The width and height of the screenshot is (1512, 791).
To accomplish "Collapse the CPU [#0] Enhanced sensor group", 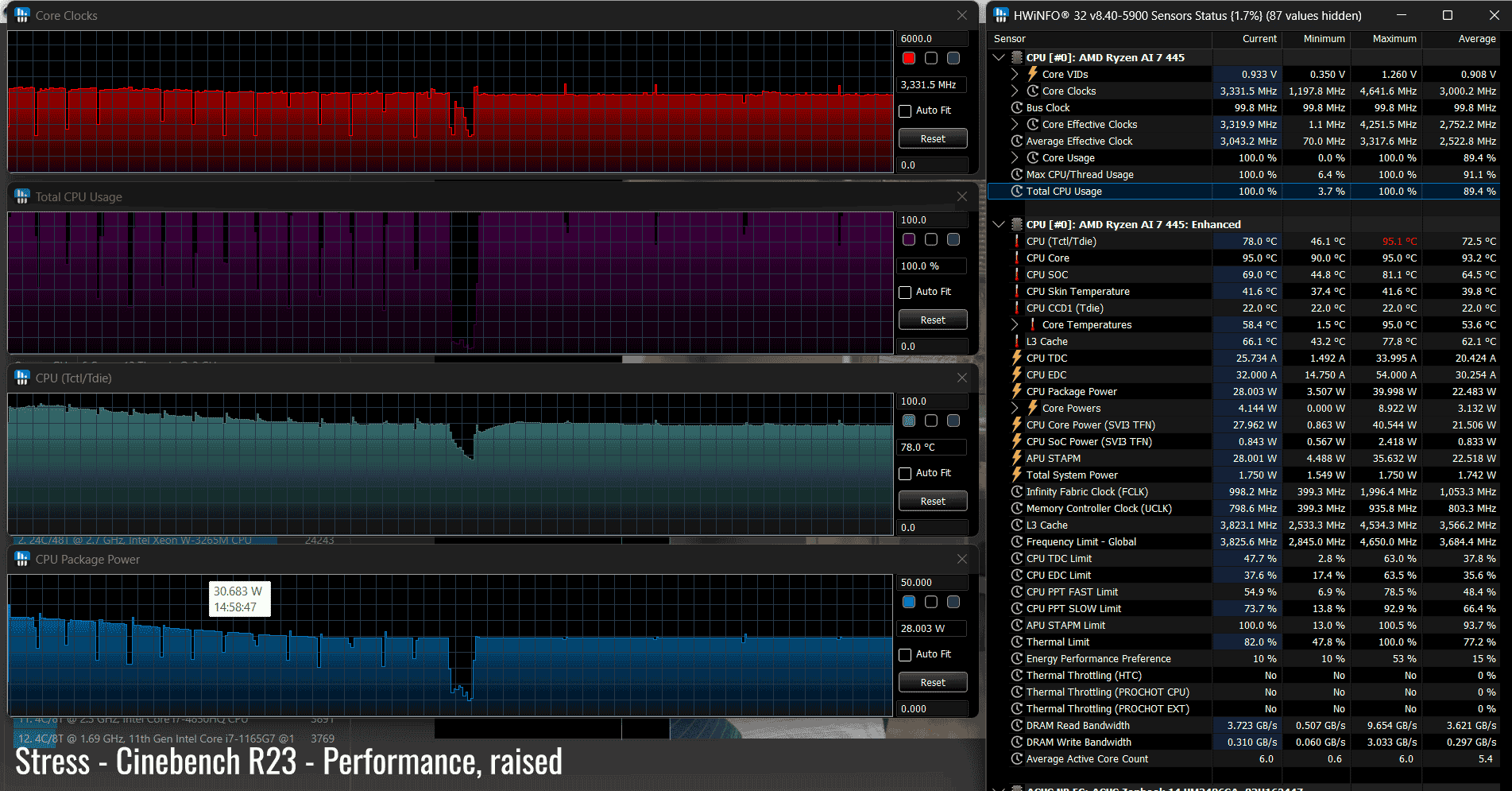I will coord(999,224).
